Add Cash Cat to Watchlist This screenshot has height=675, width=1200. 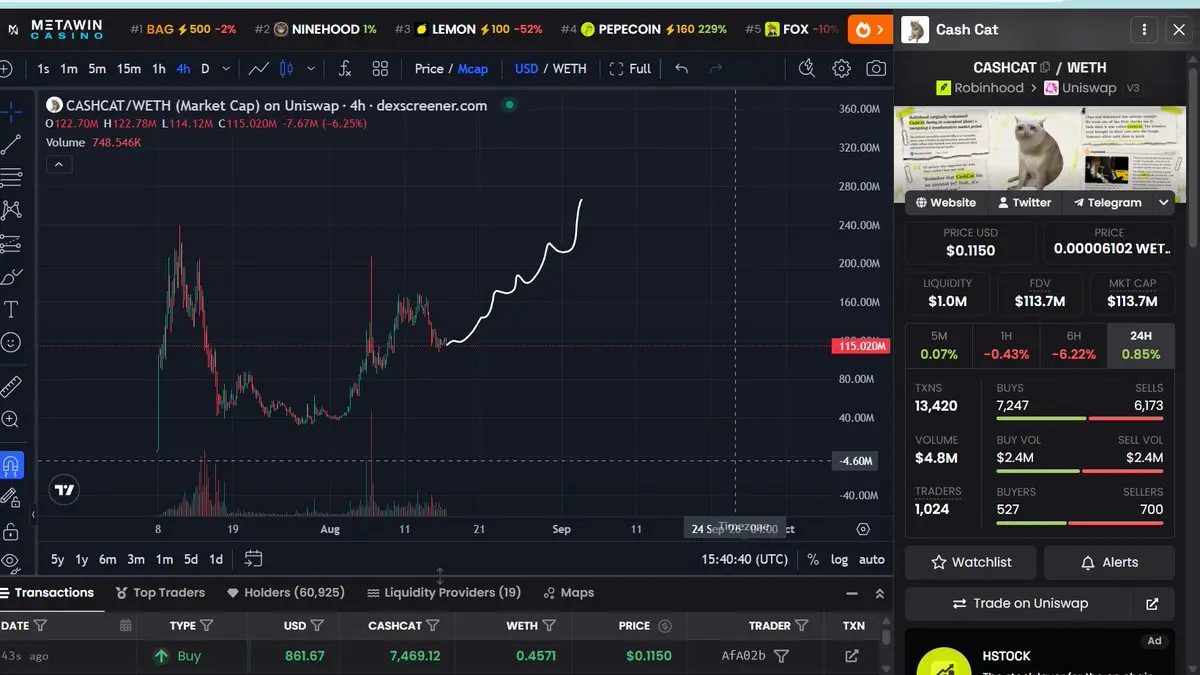tap(971, 562)
